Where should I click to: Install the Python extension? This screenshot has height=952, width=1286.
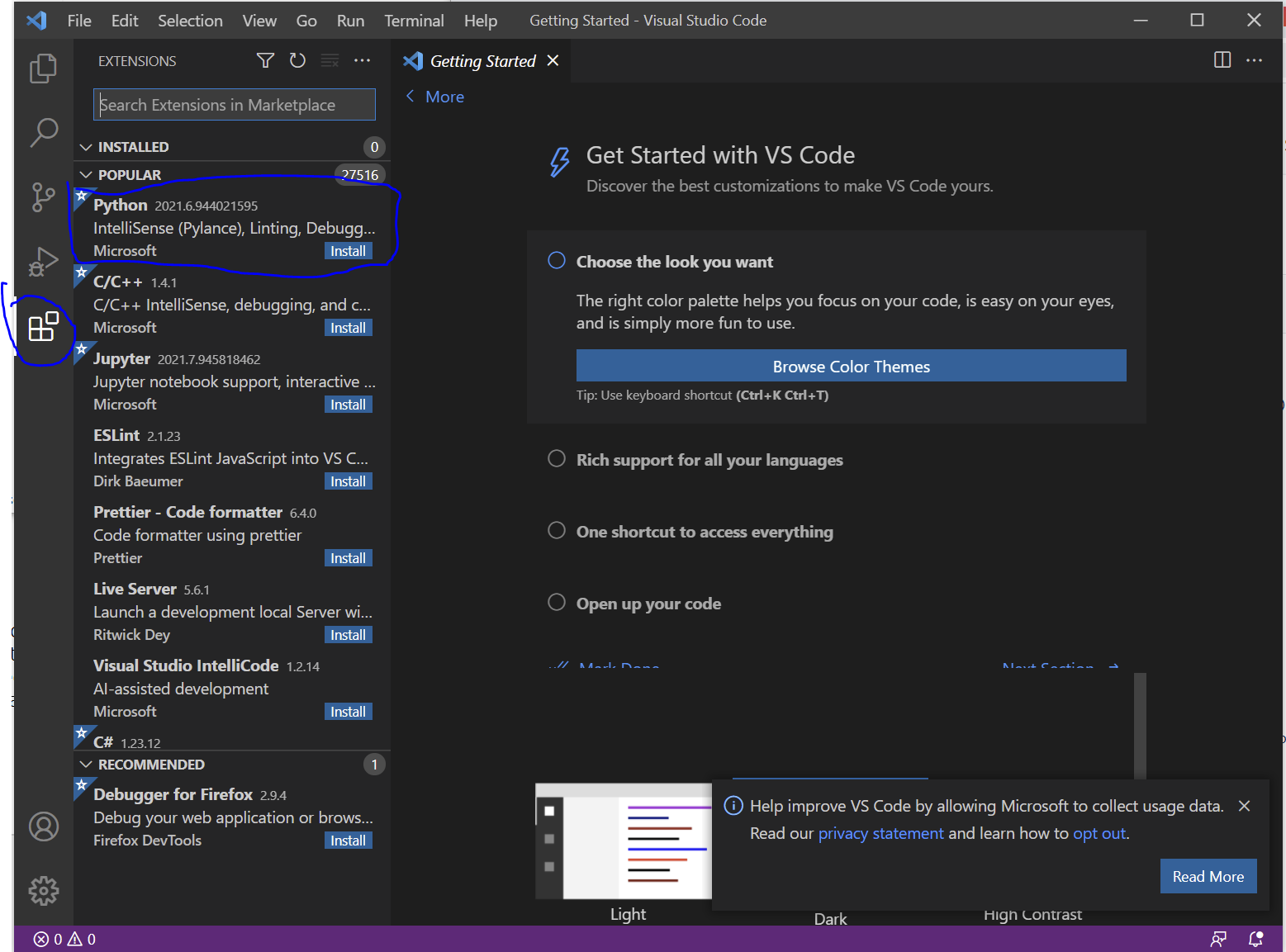coord(349,251)
